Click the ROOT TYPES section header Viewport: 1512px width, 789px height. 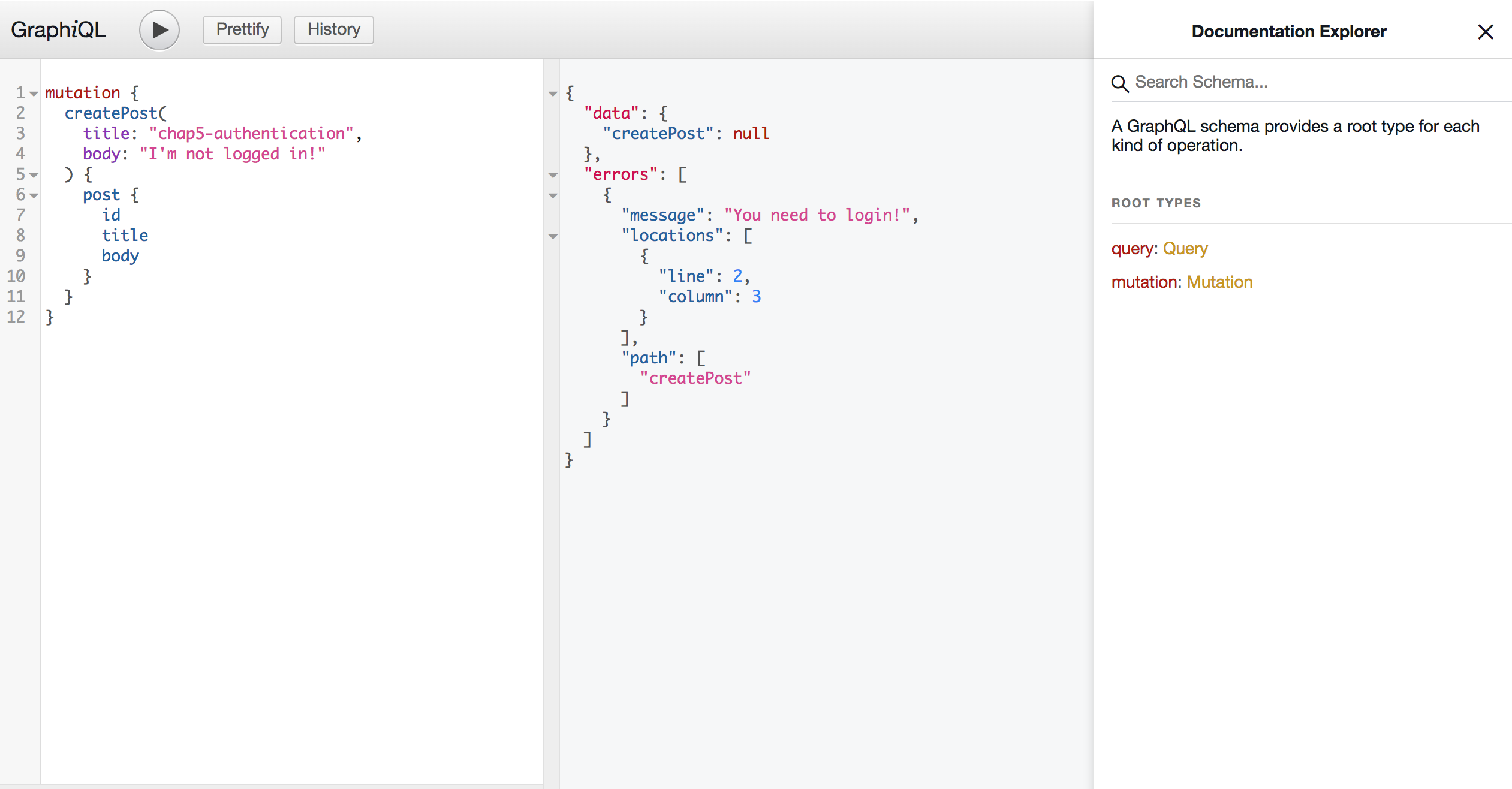(1156, 203)
